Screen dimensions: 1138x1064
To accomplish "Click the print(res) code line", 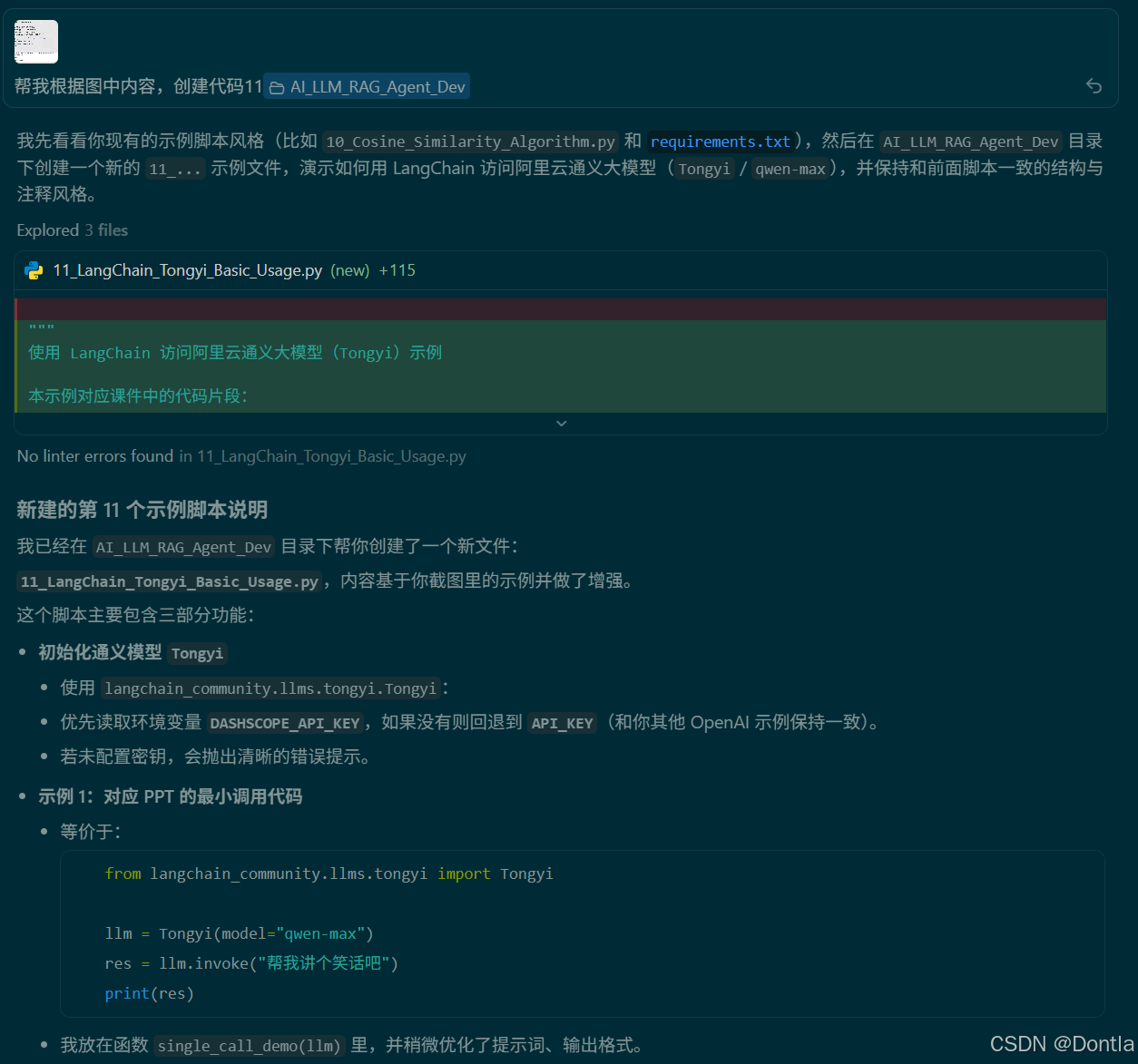I will (150, 993).
